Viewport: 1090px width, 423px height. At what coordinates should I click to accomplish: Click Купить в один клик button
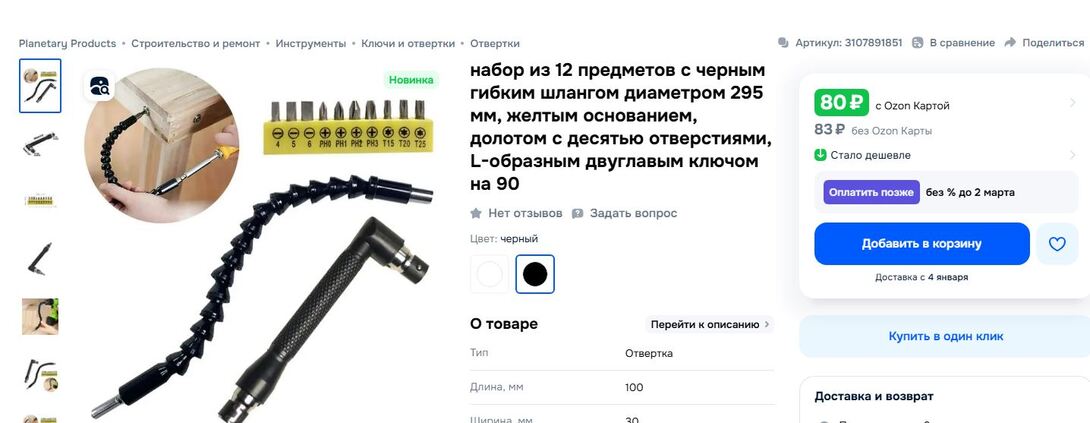click(x=945, y=336)
